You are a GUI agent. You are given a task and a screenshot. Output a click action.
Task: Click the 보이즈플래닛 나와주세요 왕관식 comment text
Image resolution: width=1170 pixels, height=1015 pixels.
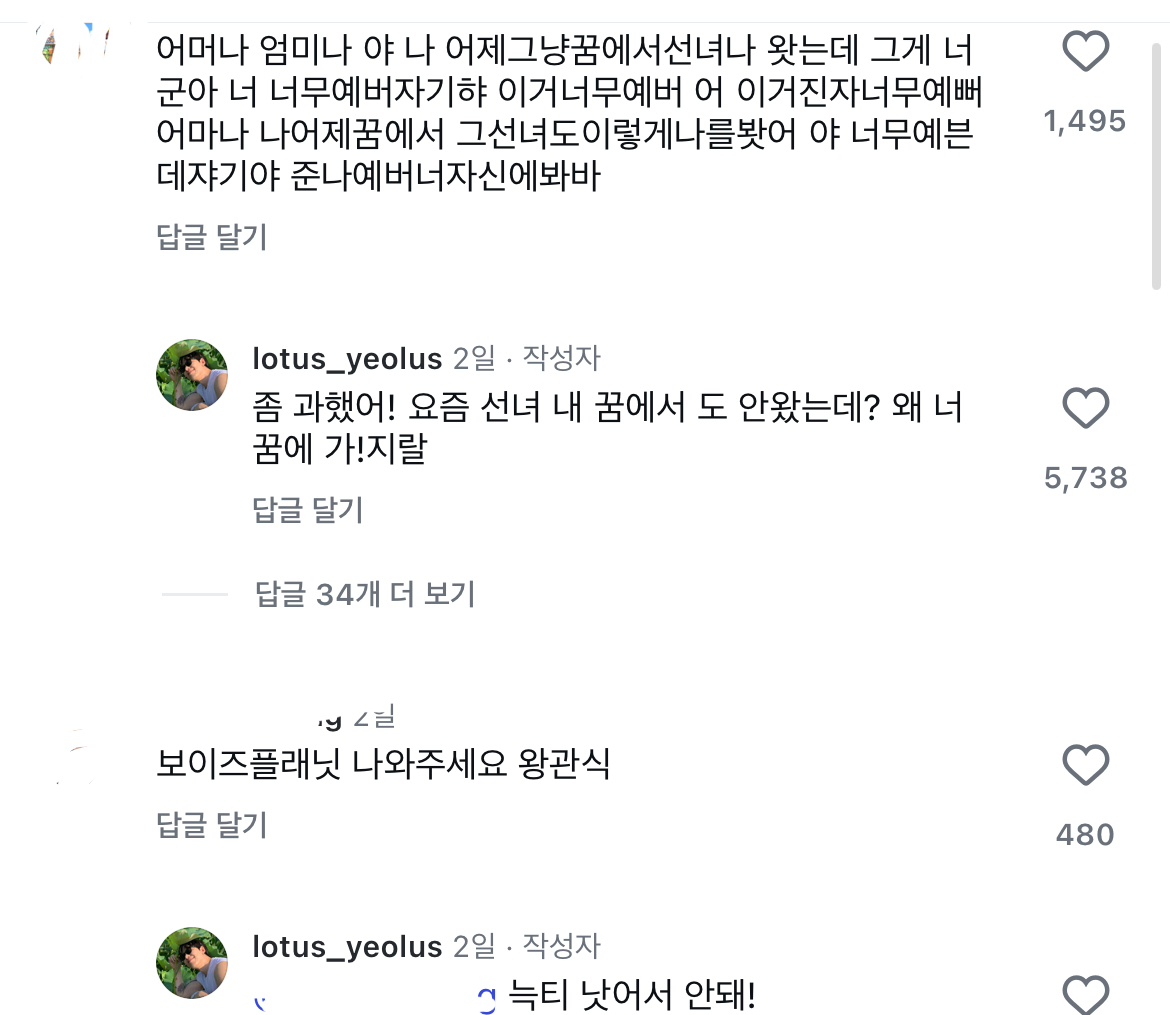383,766
